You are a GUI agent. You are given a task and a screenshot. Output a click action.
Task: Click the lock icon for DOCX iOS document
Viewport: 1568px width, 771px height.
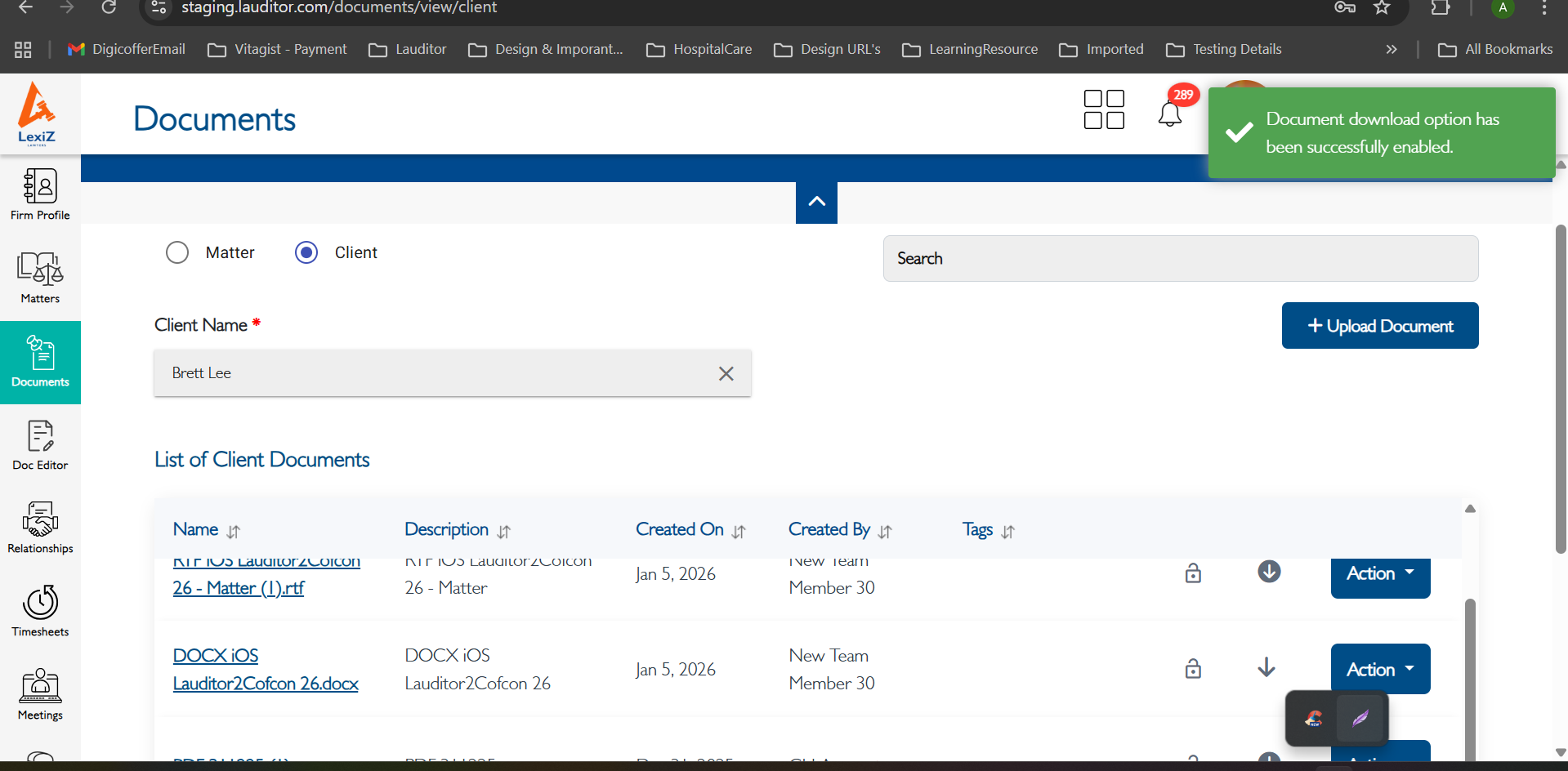1193,669
